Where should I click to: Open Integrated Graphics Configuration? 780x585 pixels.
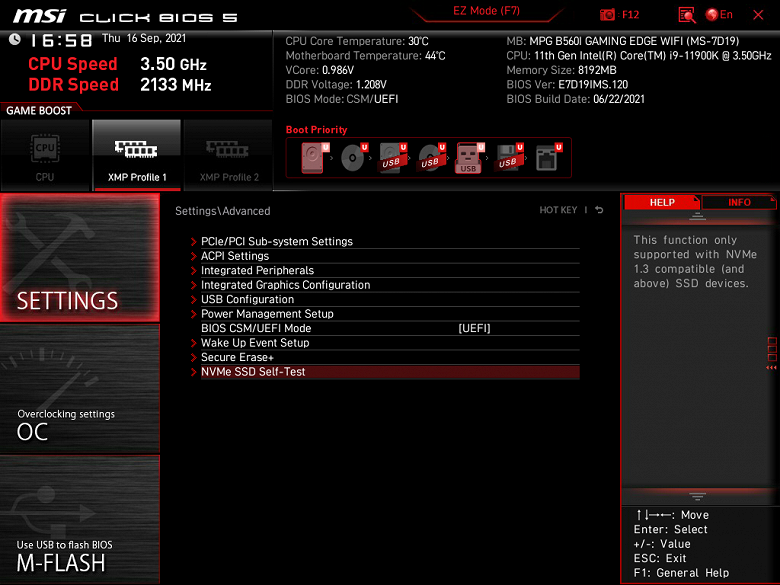[390, 285]
